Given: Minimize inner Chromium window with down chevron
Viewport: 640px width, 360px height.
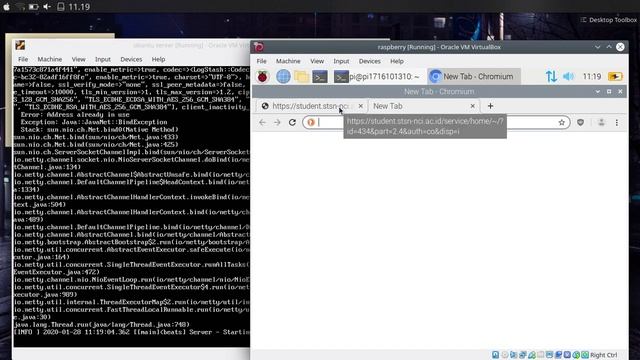Looking at the screenshot, I should point(598,91).
